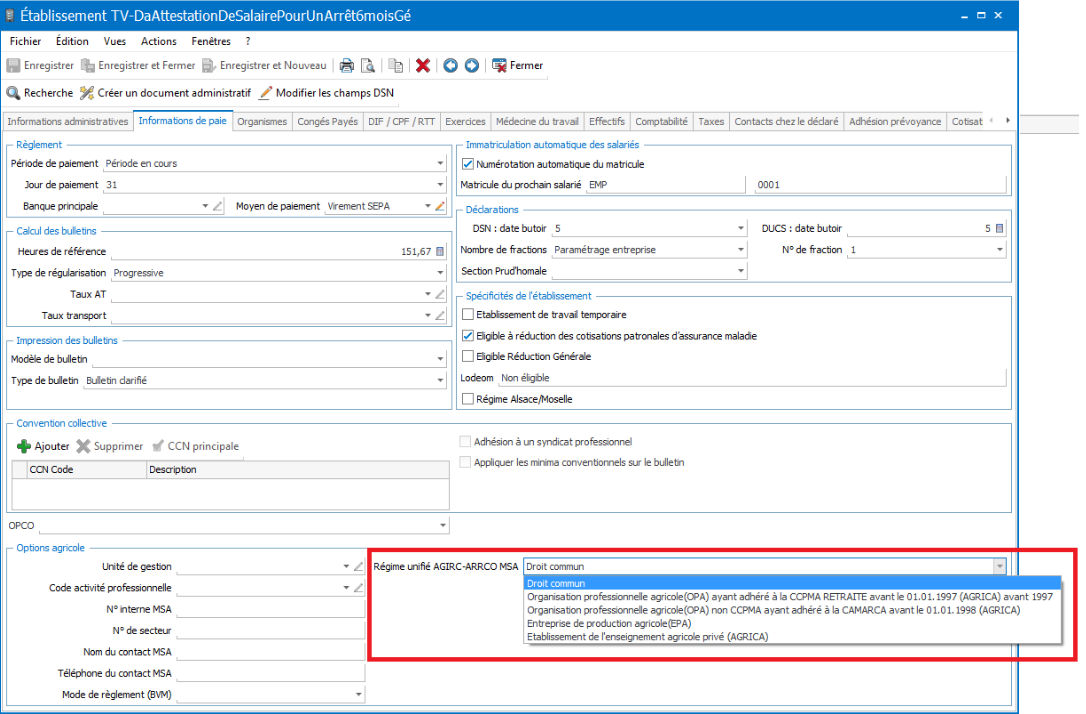Open Section Prud'homale dropdown
Viewport: 1086px width, 714px height.
click(x=740, y=271)
